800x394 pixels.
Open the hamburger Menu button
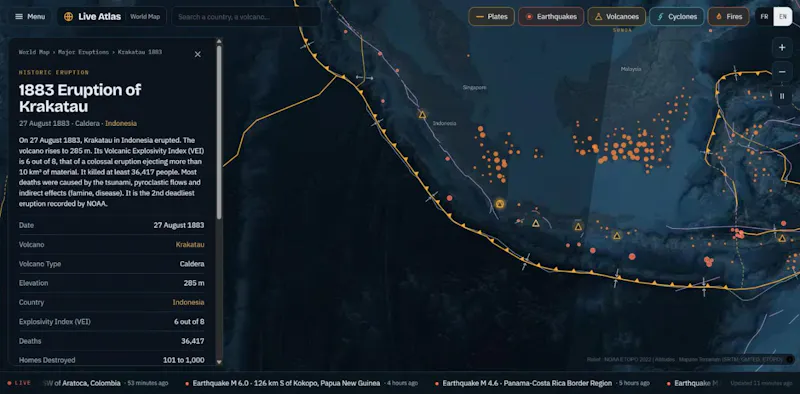(x=30, y=16)
